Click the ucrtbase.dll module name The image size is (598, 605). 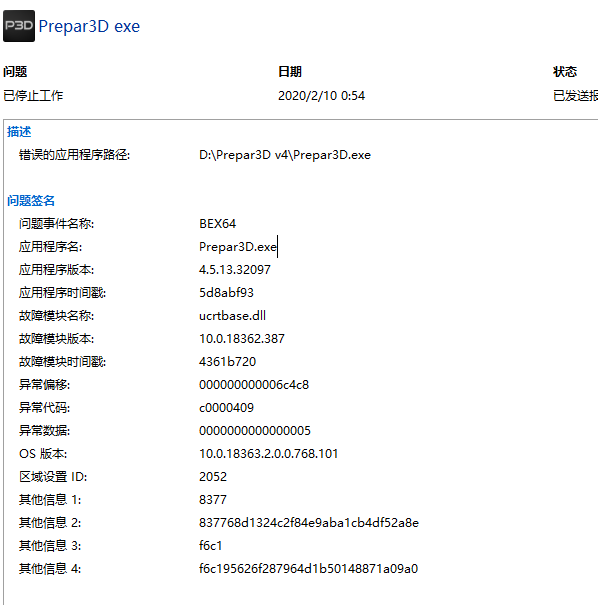pos(232,316)
